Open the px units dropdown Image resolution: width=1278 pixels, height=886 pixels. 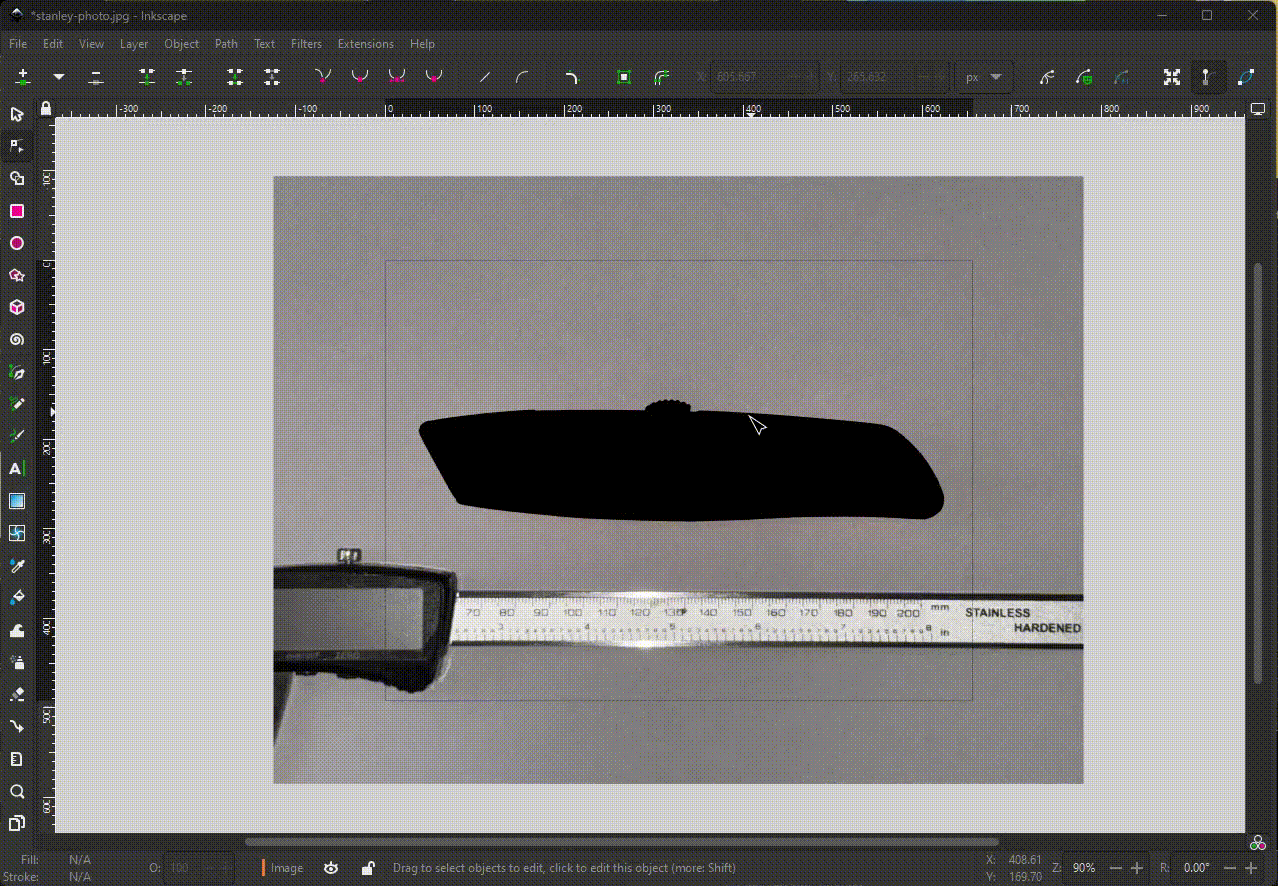[x=984, y=77]
